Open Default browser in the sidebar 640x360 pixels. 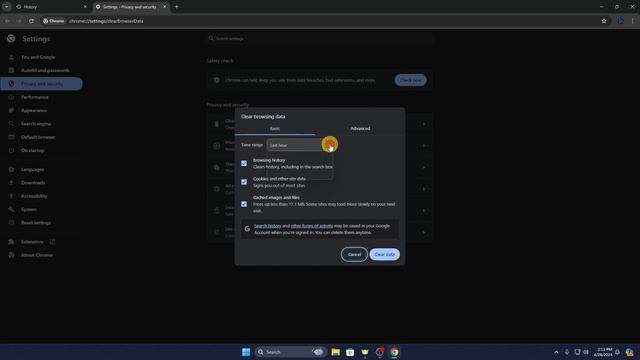(x=38, y=137)
